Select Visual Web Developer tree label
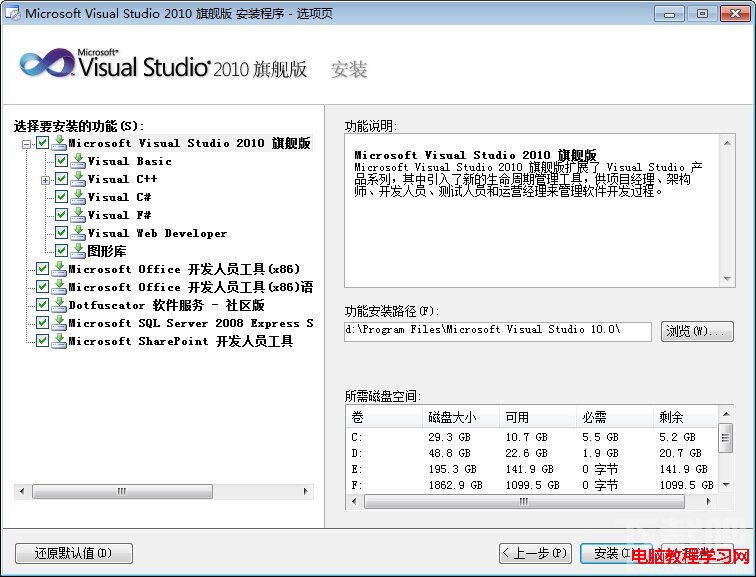756x577 pixels. [x=157, y=233]
